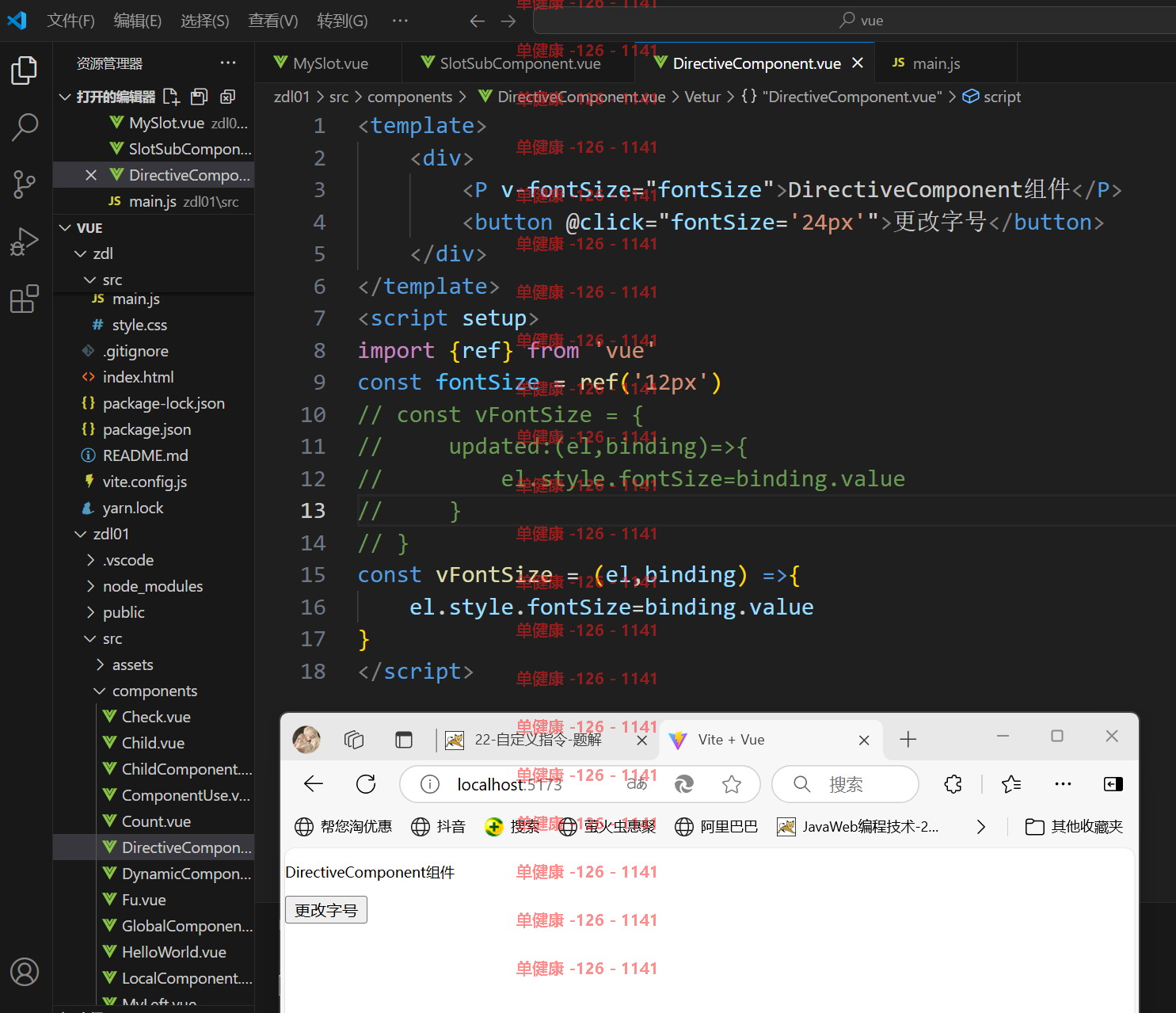Expand the .vscode folder
Image resolution: width=1176 pixels, height=1013 pixels.
[x=90, y=560]
